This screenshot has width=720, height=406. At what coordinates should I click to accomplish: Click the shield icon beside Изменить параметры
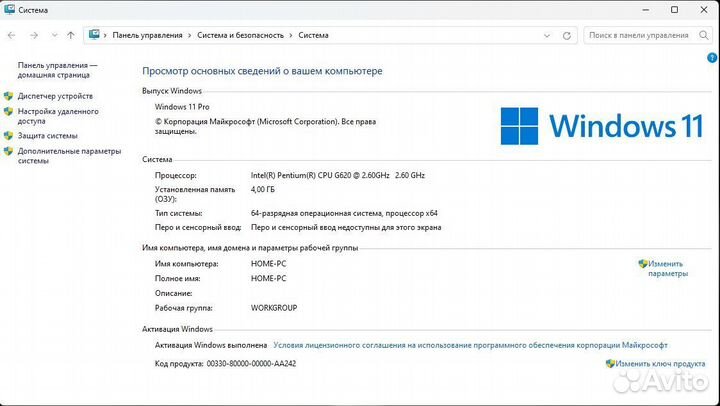pos(642,264)
